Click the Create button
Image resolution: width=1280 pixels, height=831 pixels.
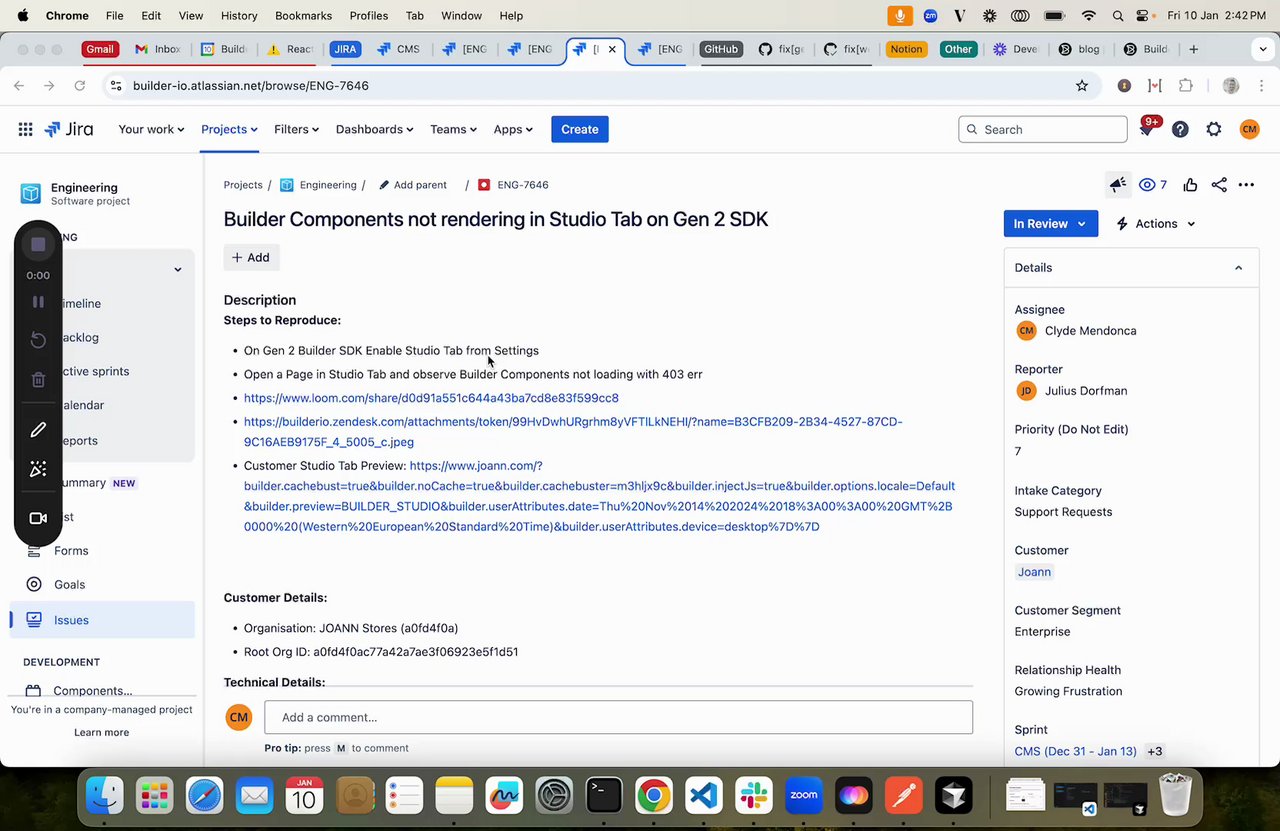tap(580, 129)
